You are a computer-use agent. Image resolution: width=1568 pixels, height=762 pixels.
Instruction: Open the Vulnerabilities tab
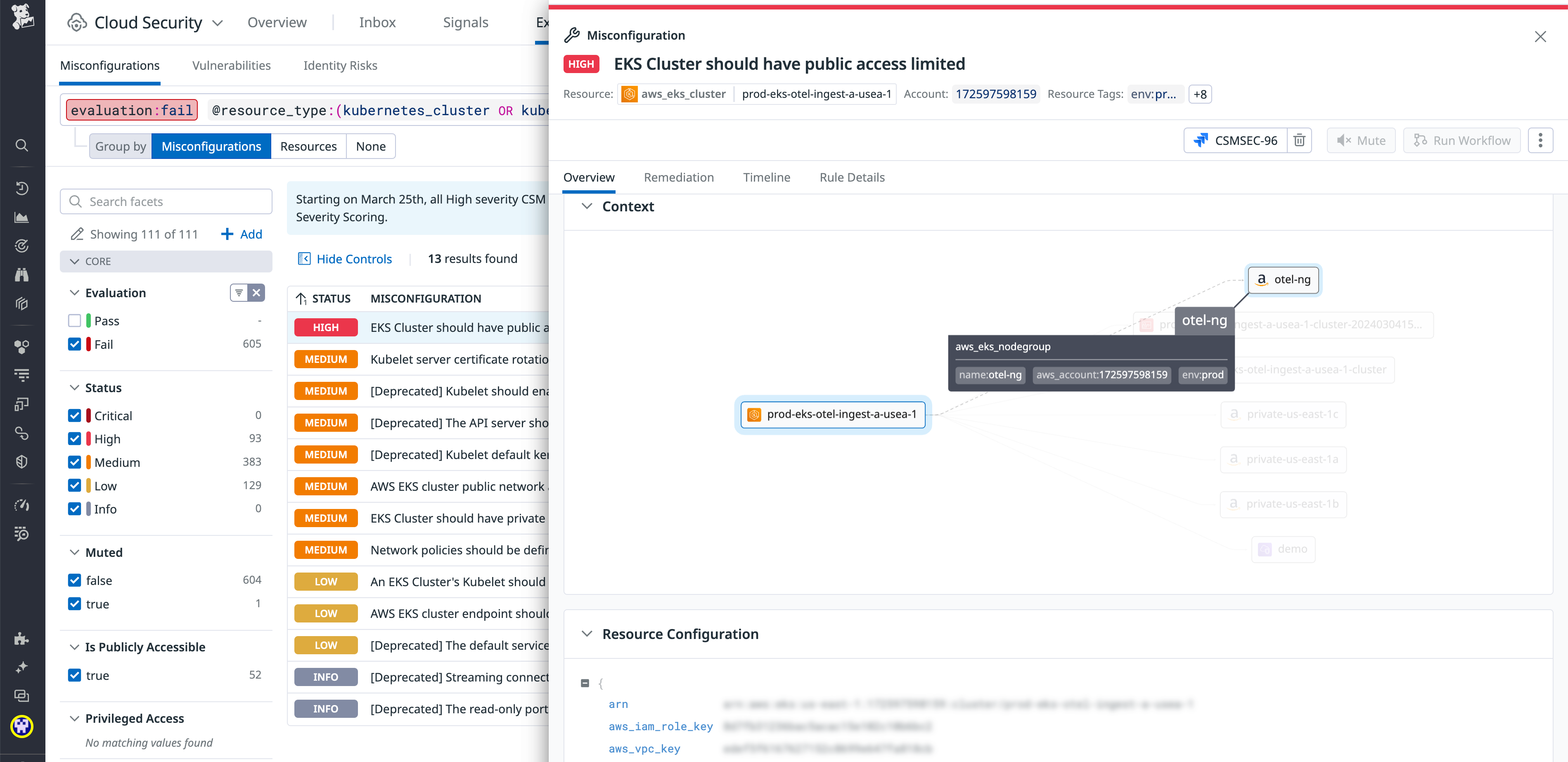[x=231, y=65]
